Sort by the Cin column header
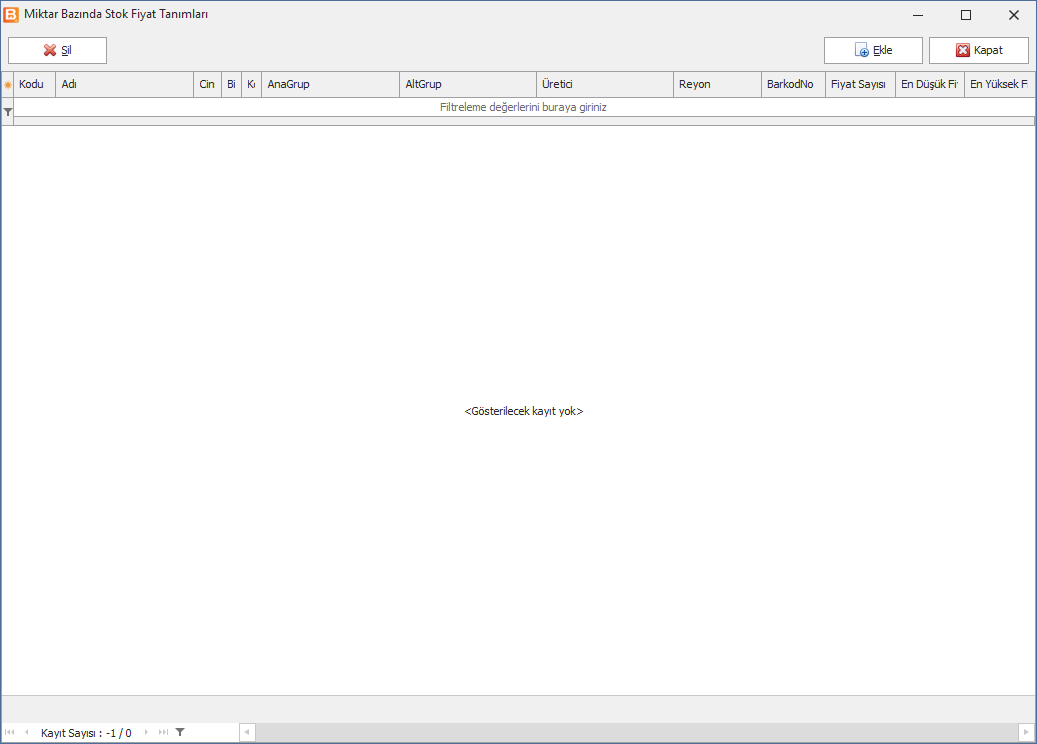The height and width of the screenshot is (744, 1037). click(x=207, y=85)
